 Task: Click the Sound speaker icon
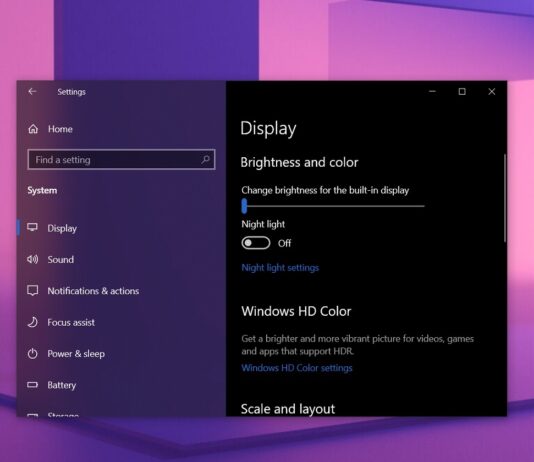[x=33, y=259]
